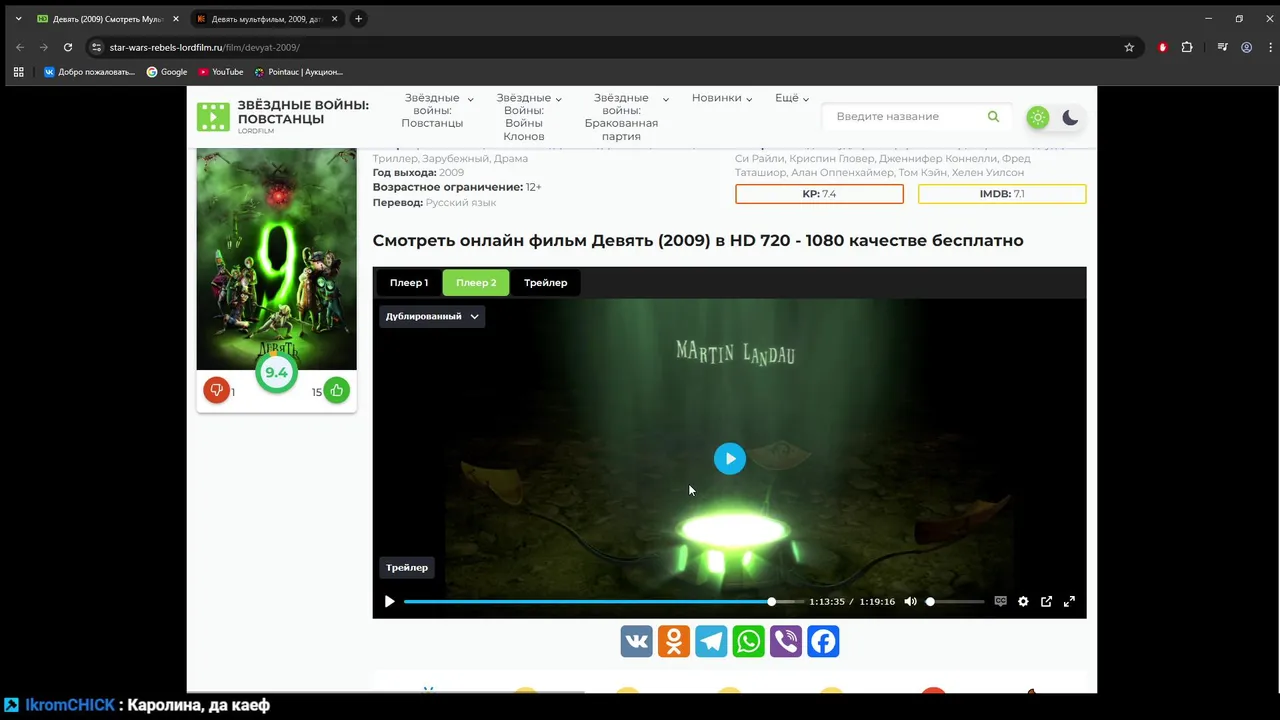Open the Google bookmark
This screenshot has height=720, width=1280.
[x=167, y=72]
